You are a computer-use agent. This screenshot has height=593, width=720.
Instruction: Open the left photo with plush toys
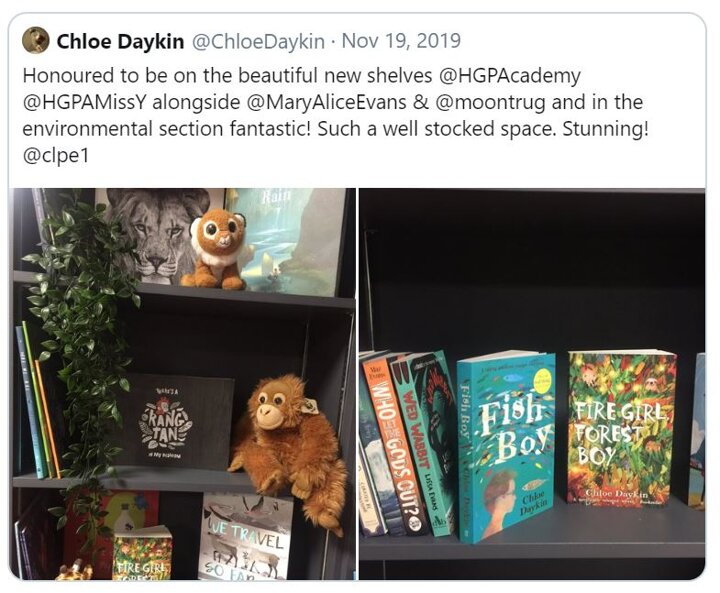point(182,384)
